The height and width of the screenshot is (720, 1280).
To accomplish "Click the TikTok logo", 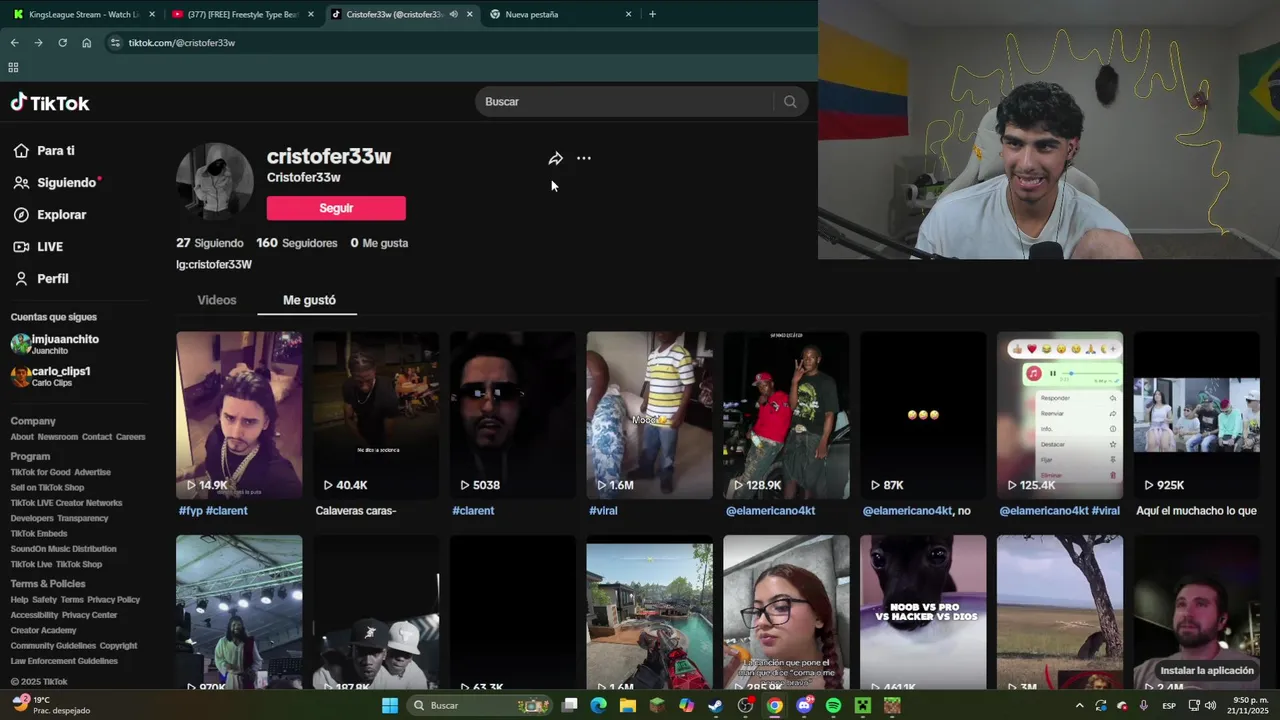I will pyautogui.click(x=50, y=103).
